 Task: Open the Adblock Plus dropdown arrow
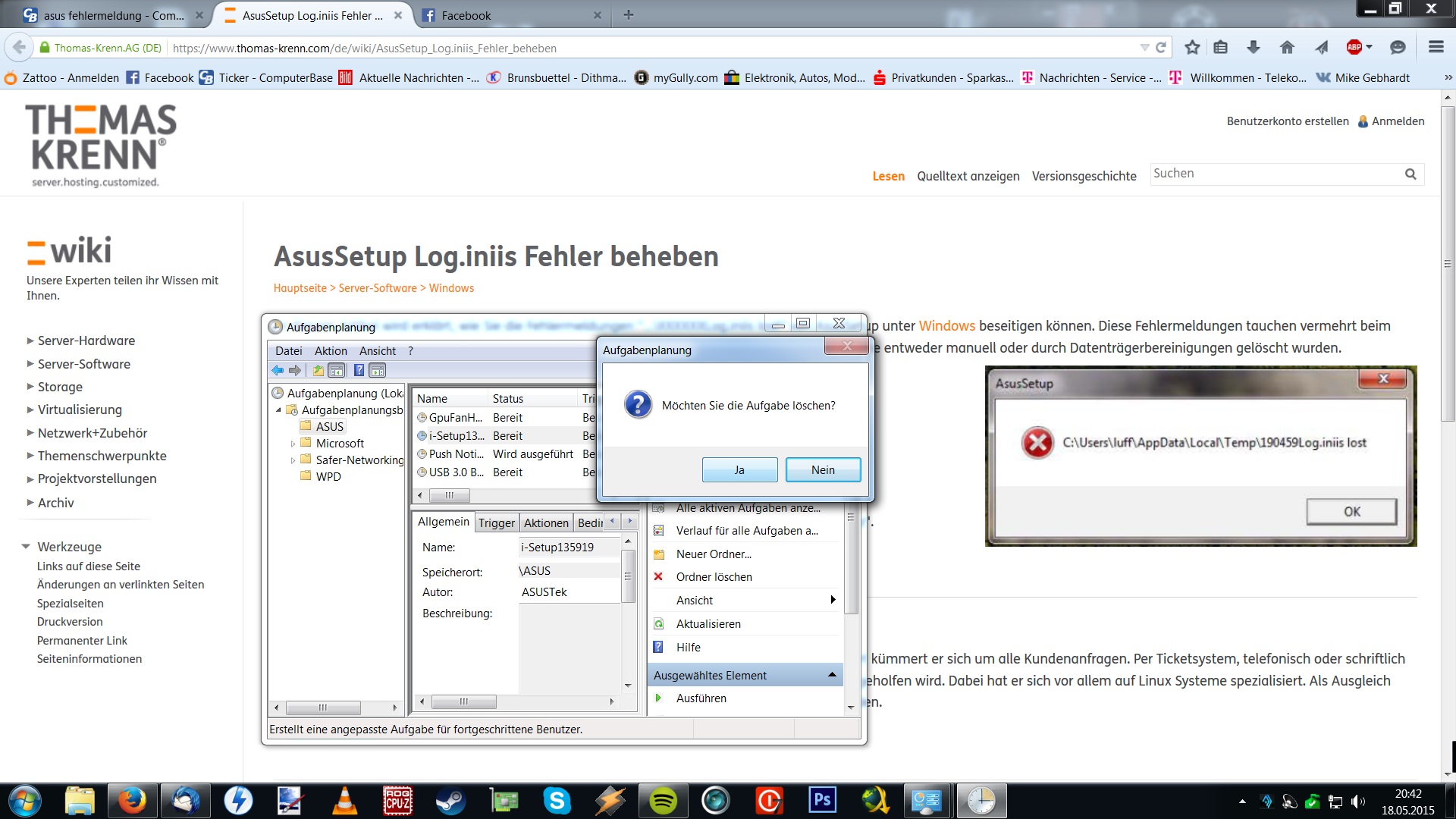pos(1370,48)
